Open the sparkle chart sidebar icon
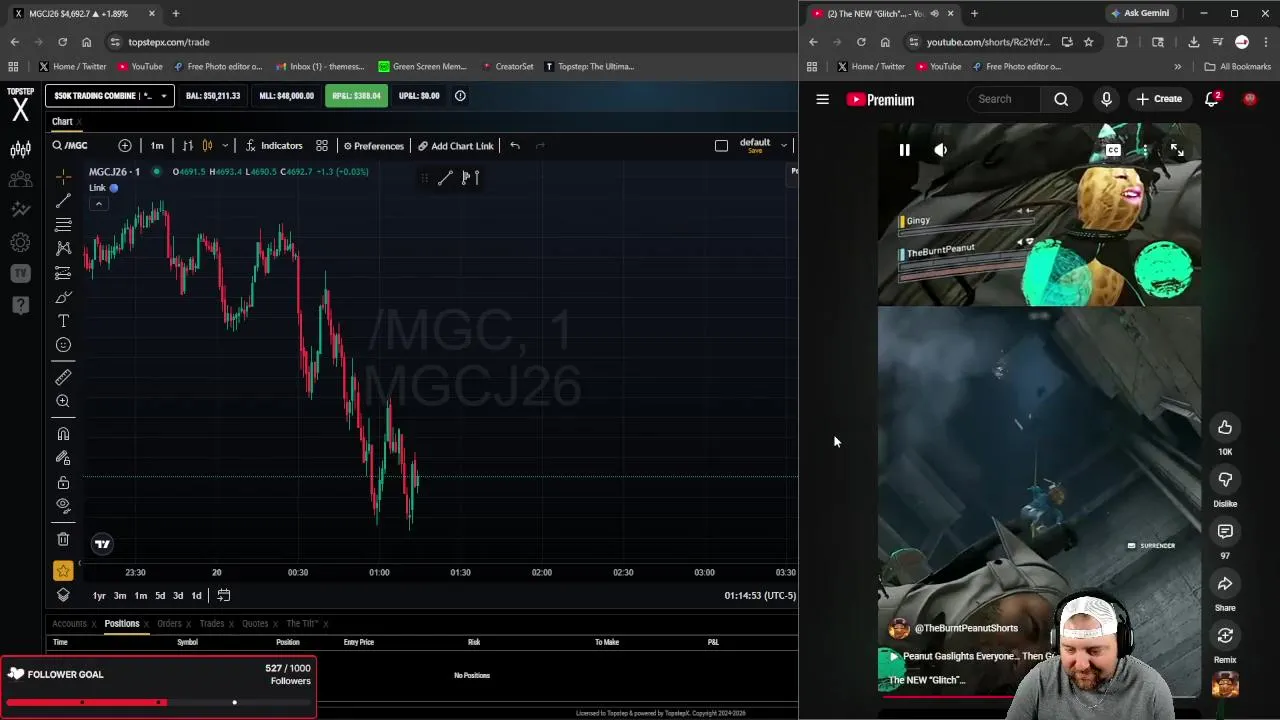1280x720 pixels. coord(20,210)
